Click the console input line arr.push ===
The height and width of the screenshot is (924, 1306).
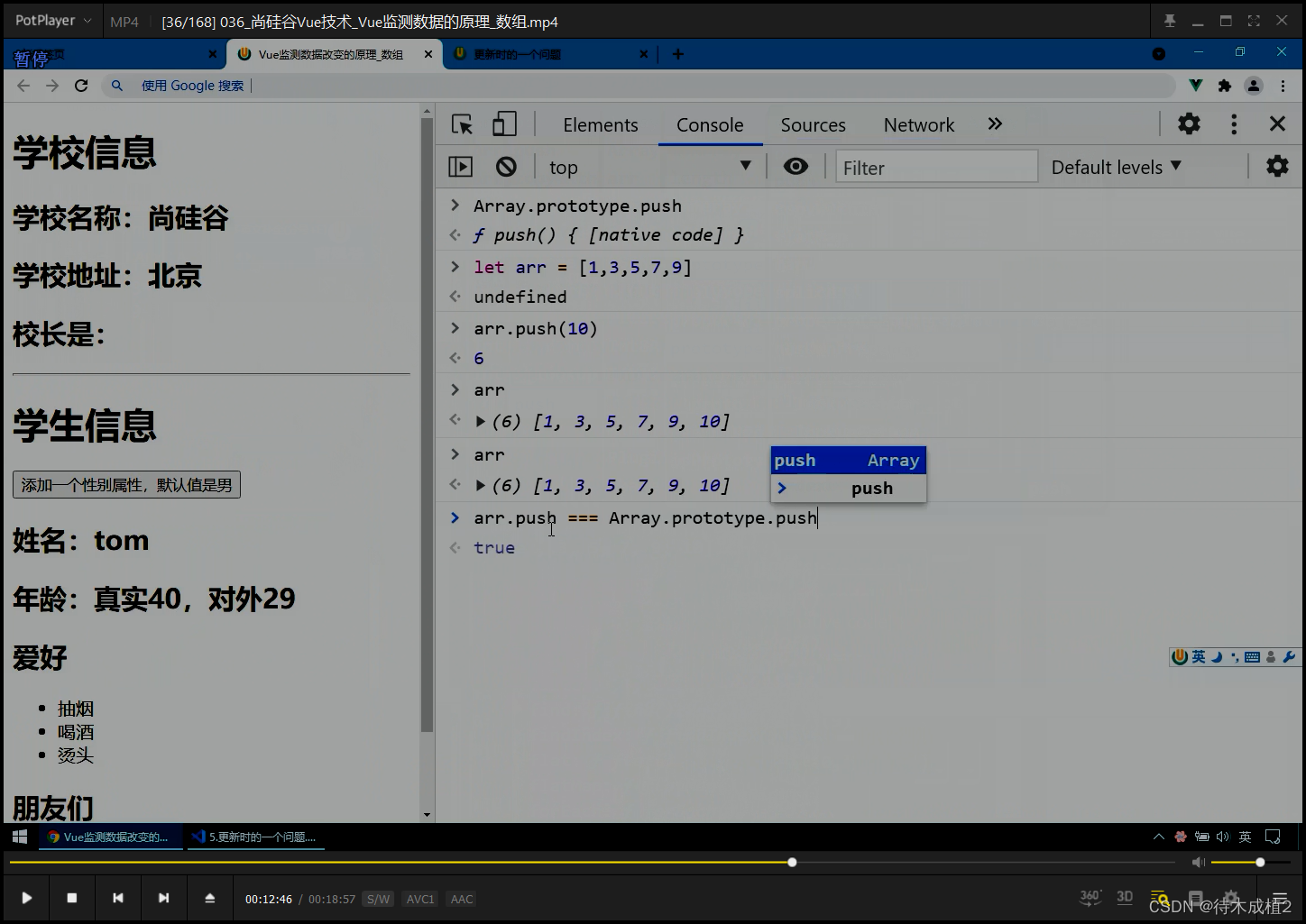coord(645,518)
